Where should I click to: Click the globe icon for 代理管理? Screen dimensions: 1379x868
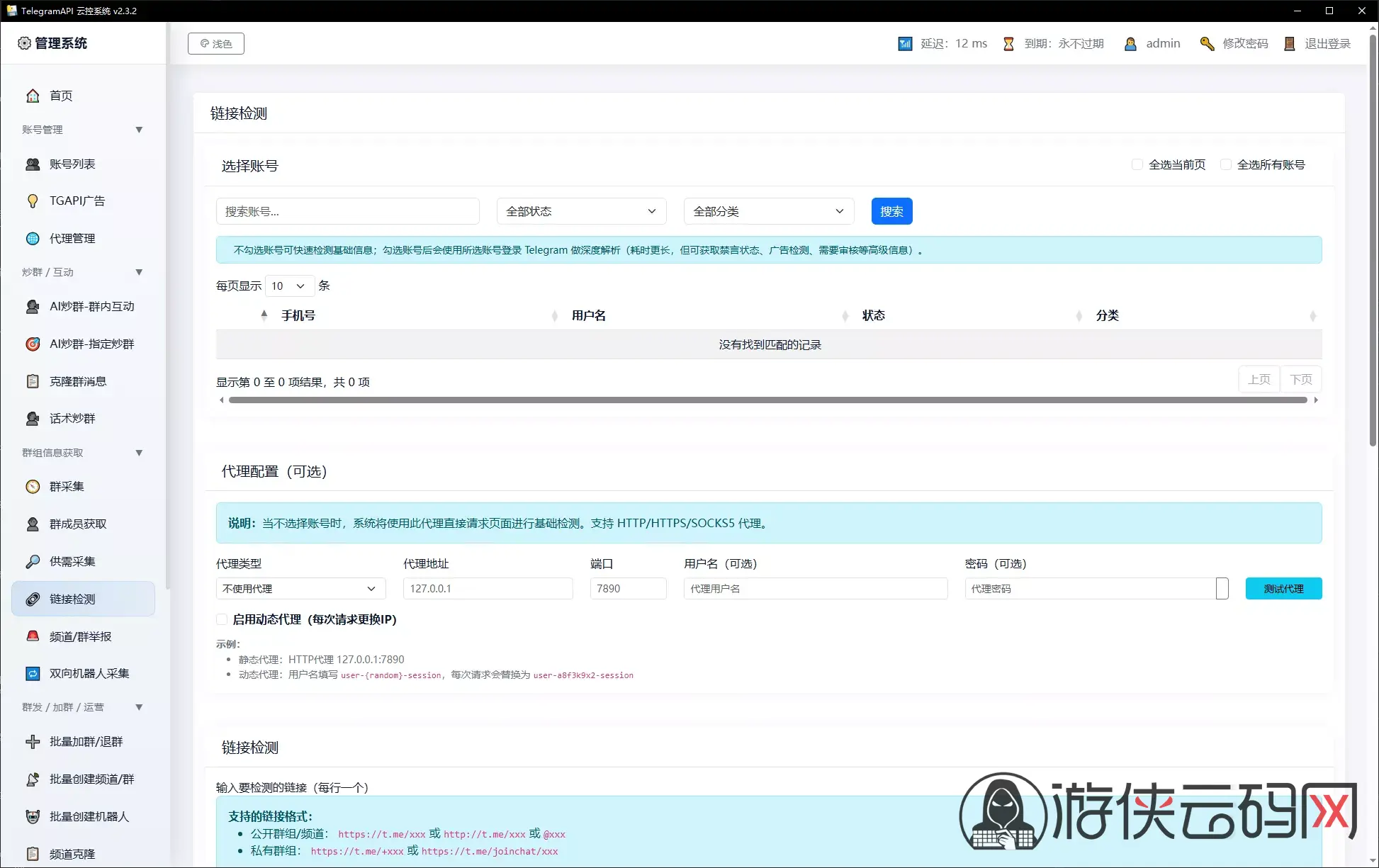(x=33, y=239)
